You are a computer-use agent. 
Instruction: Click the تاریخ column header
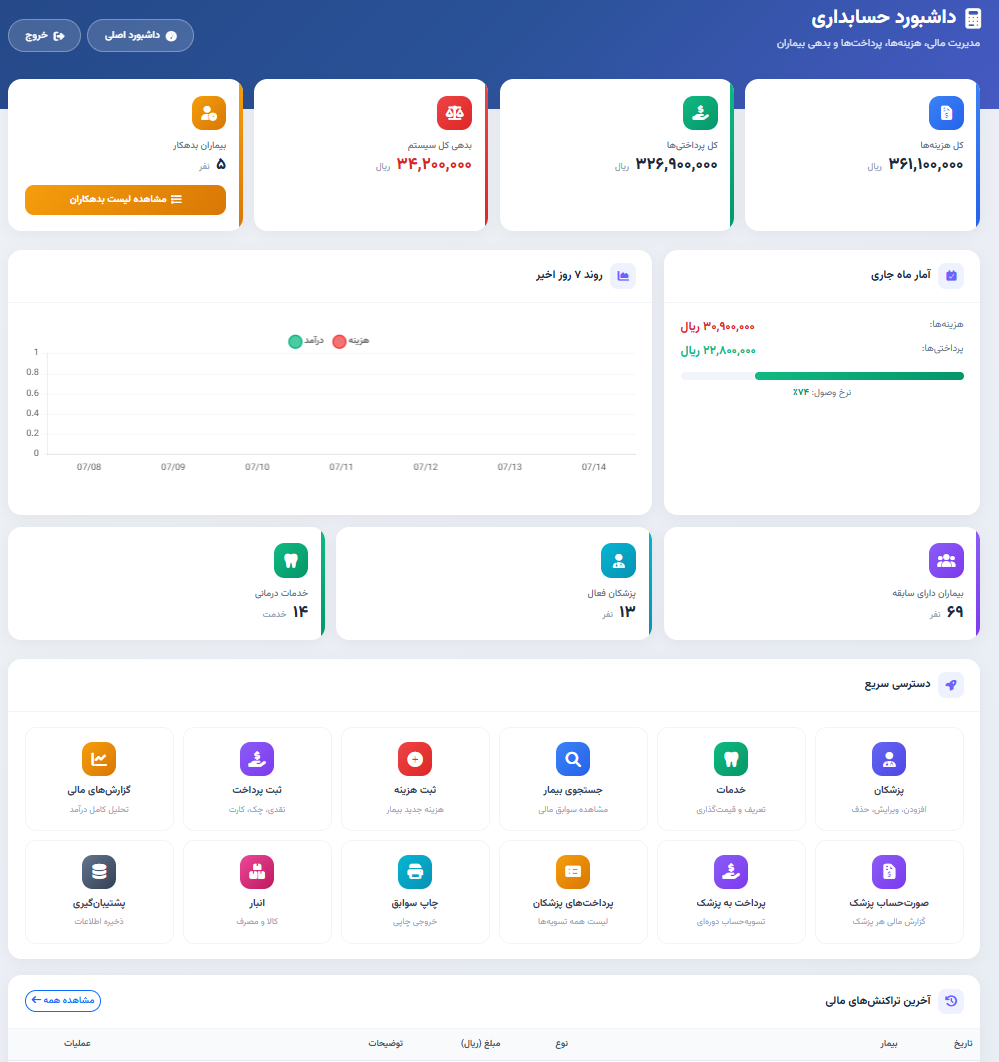coord(962,1044)
